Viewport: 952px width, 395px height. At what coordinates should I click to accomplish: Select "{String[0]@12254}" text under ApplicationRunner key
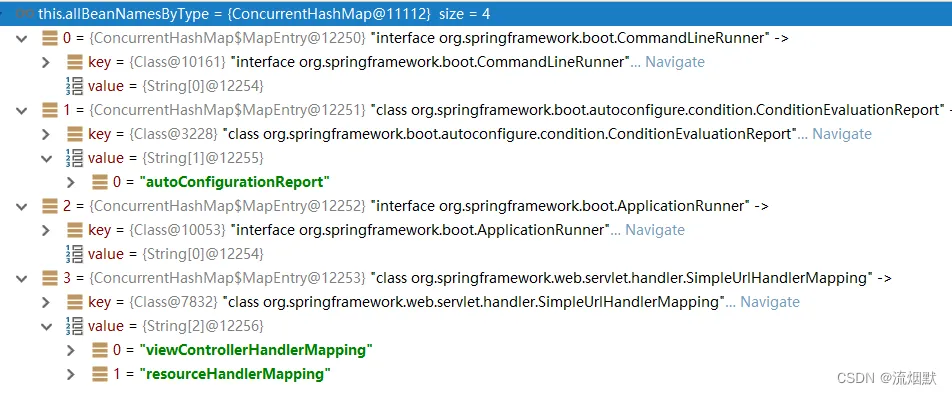coord(203,254)
